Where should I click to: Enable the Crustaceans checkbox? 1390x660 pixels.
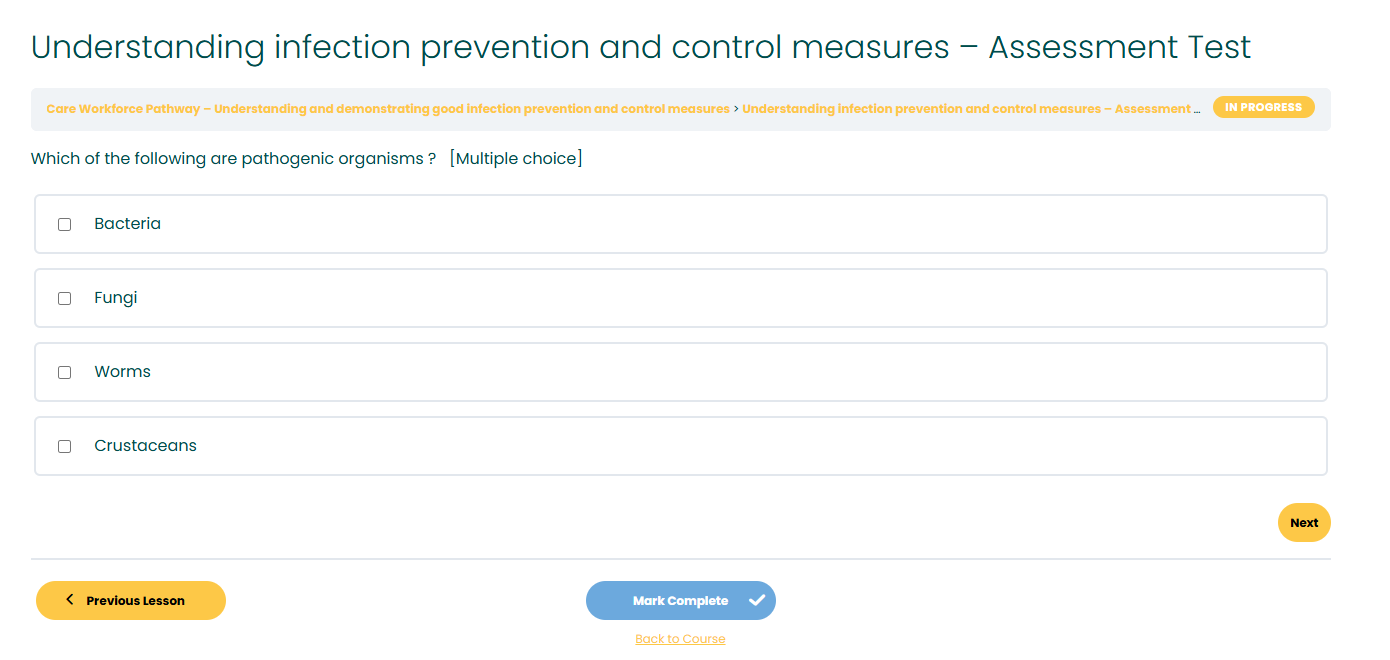[65, 446]
